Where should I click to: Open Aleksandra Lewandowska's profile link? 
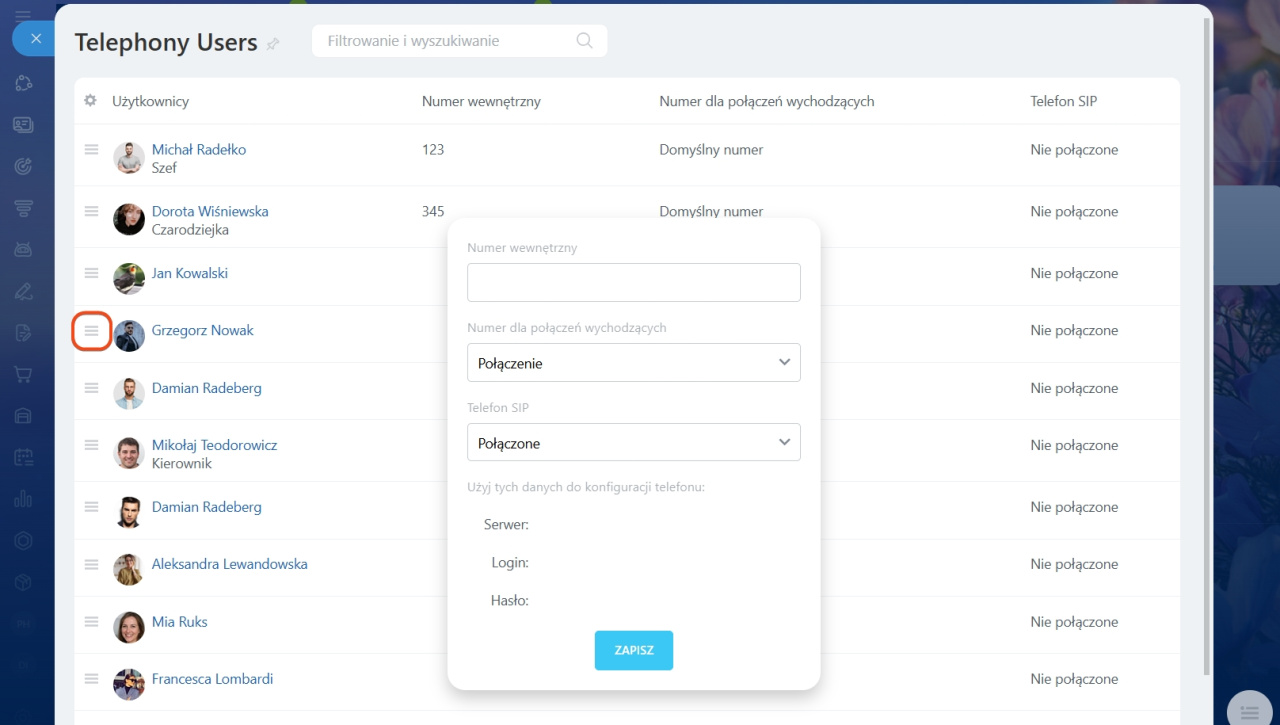229,564
